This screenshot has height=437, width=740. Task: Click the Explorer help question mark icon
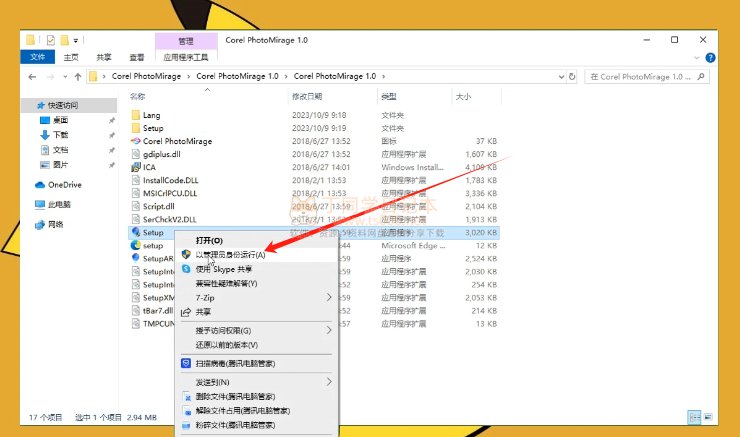click(710, 58)
